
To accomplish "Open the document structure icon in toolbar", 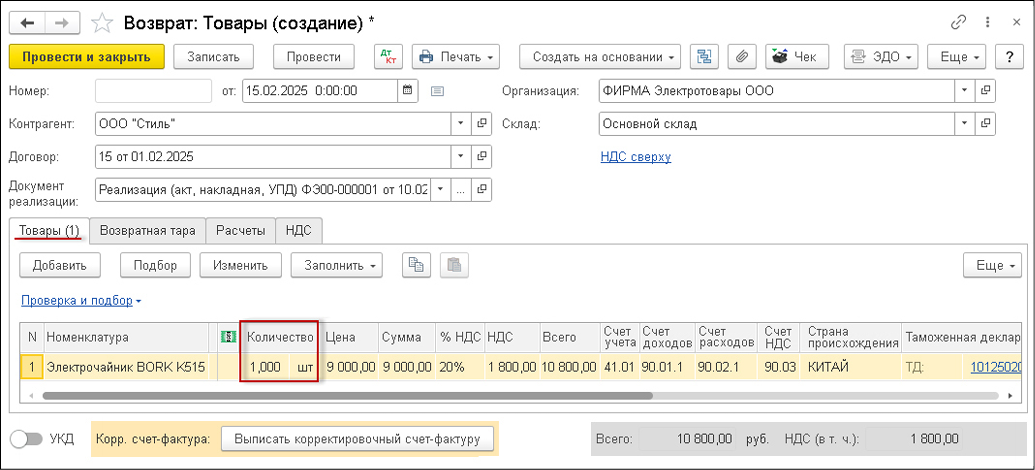I will point(702,57).
